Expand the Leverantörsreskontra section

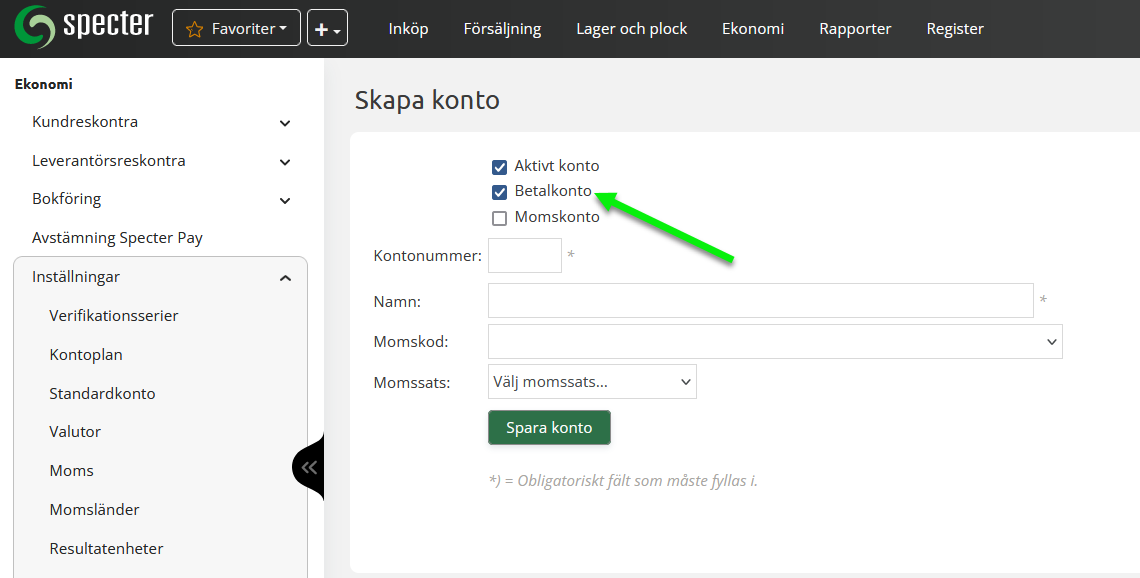[285, 162]
